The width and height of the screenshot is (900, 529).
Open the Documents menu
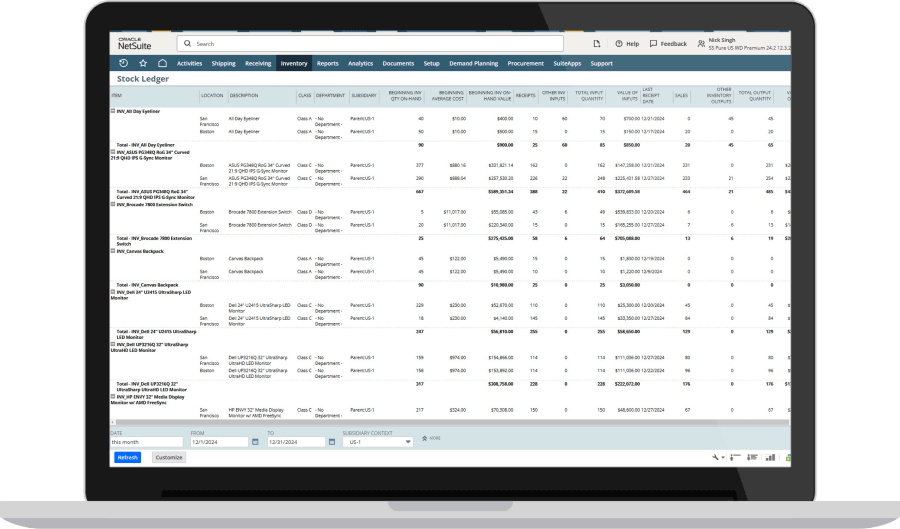click(398, 64)
